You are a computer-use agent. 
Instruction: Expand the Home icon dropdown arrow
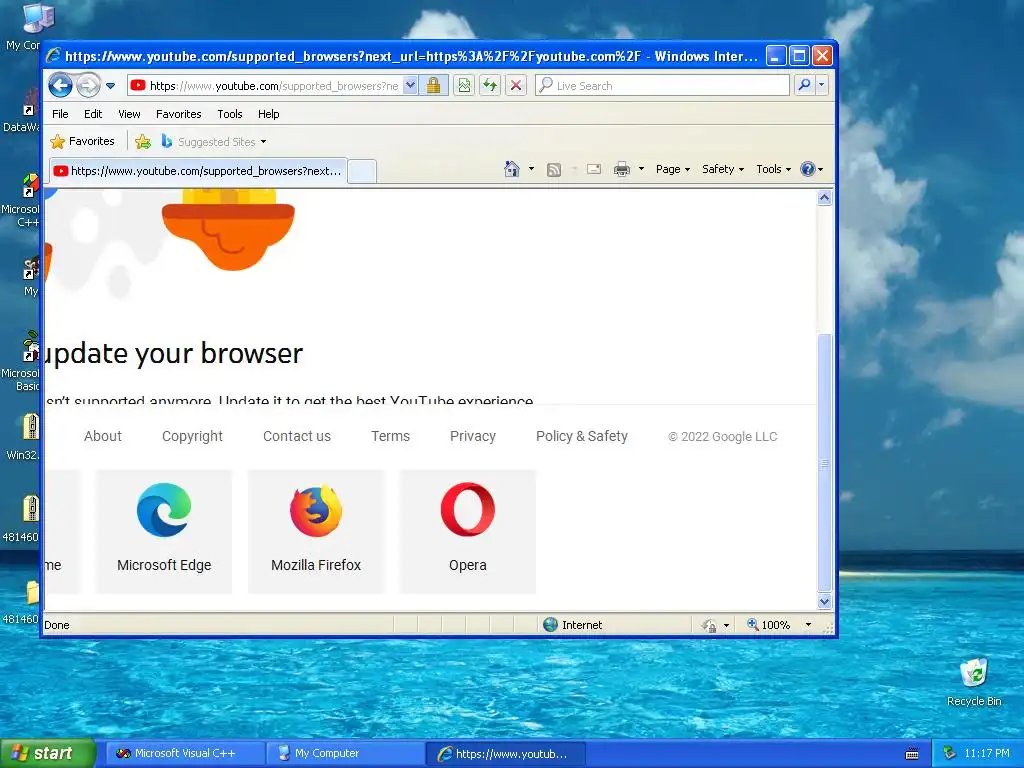point(531,169)
